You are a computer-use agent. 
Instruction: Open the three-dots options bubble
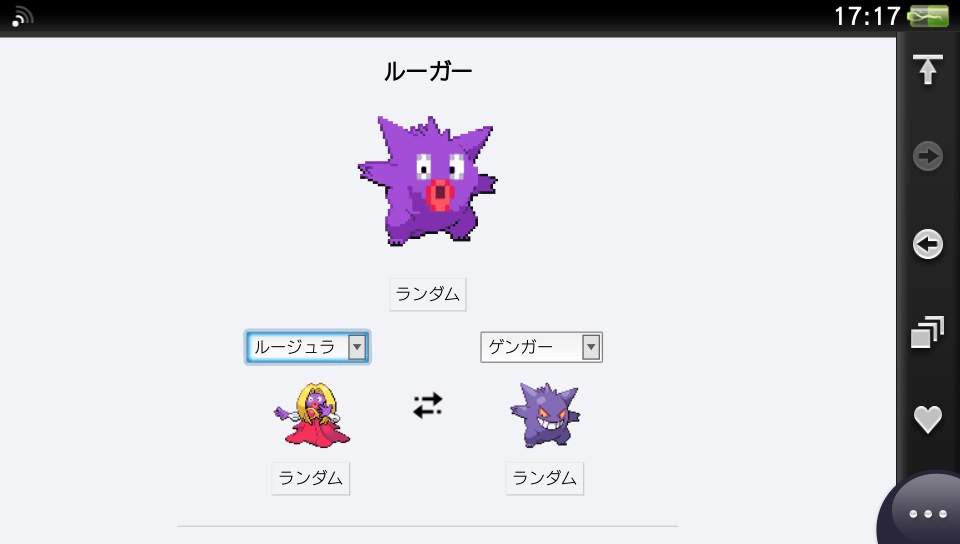point(928,513)
